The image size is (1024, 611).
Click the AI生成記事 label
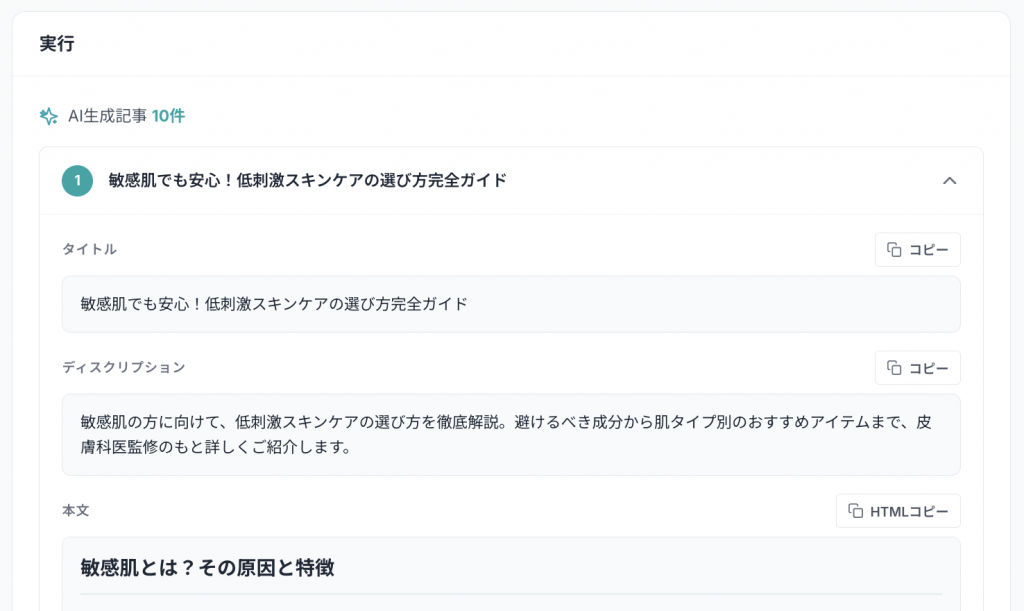click(x=107, y=116)
